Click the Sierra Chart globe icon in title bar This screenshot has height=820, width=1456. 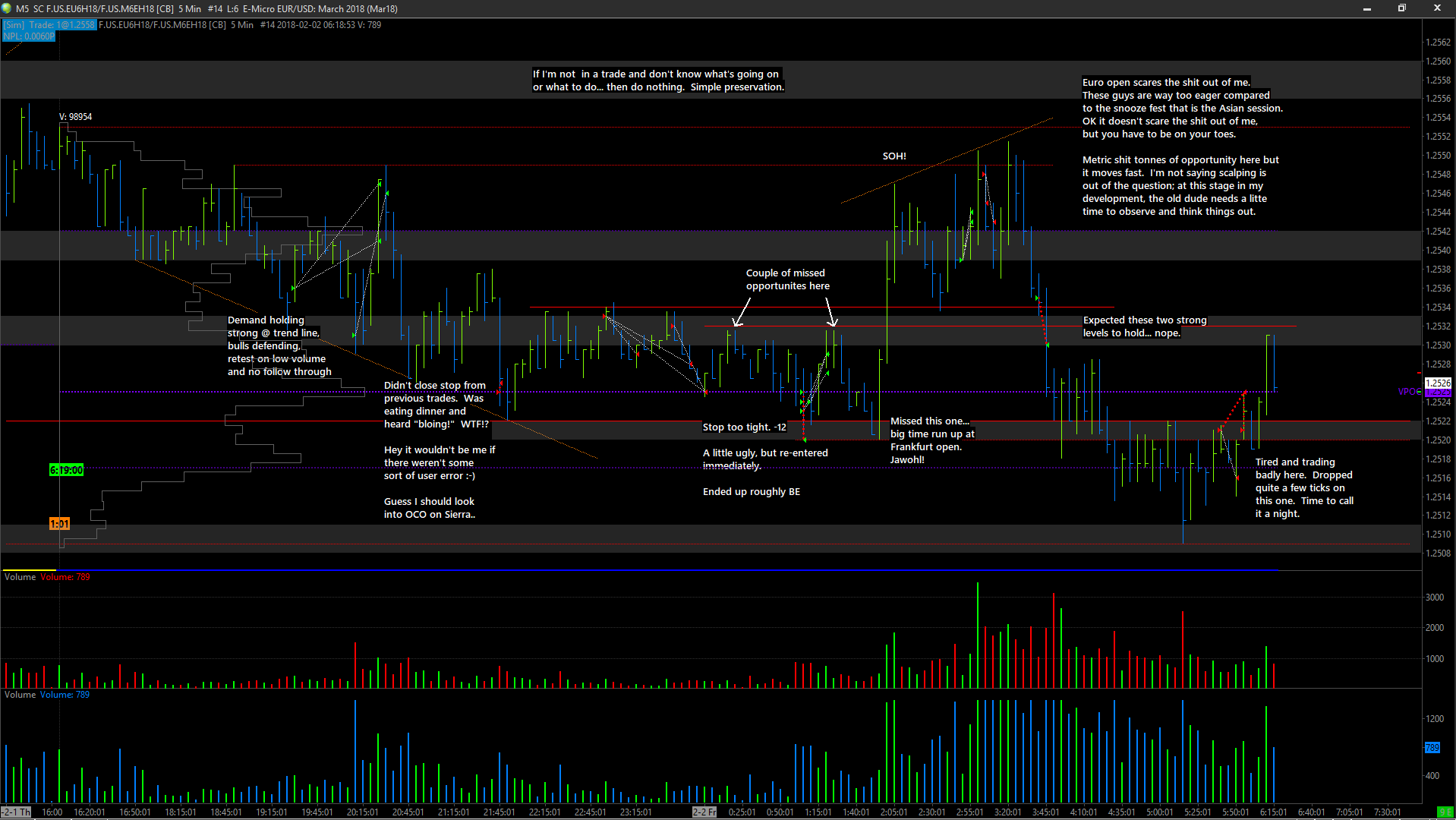tap(7, 8)
